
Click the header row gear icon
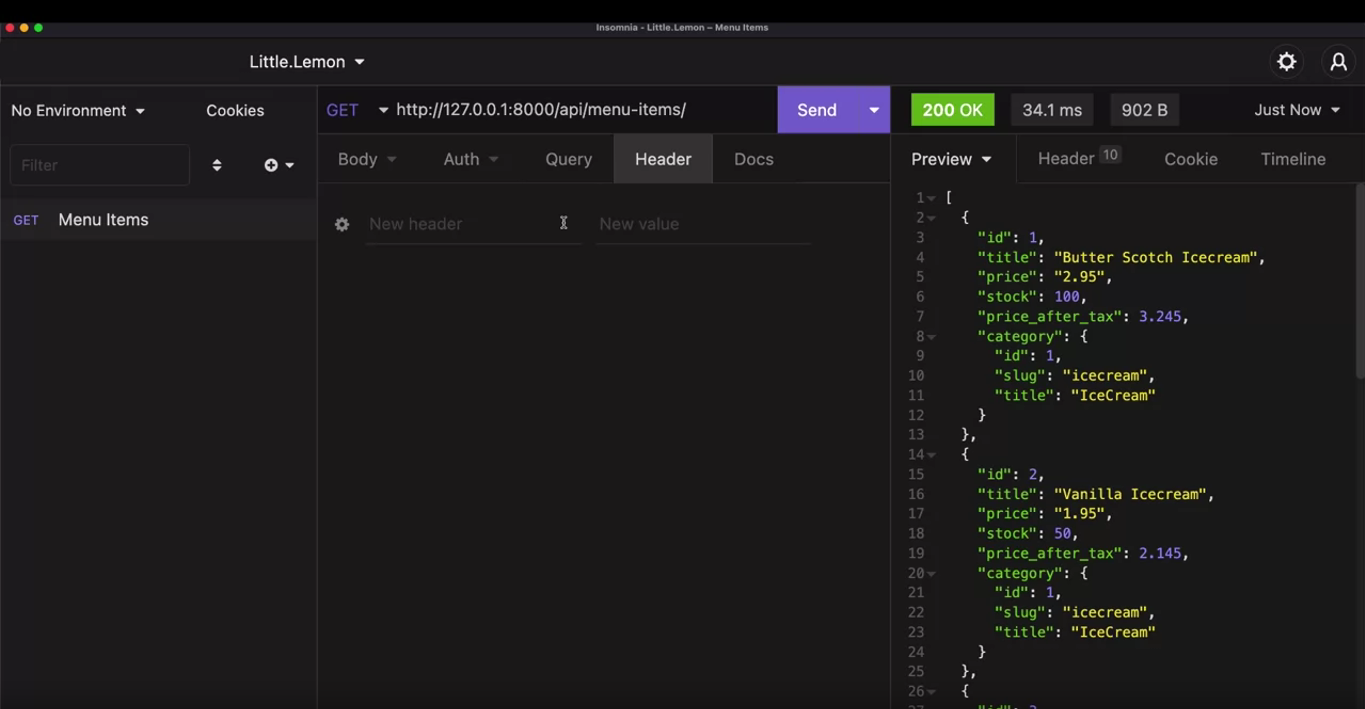pyautogui.click(x=342, y=224)
